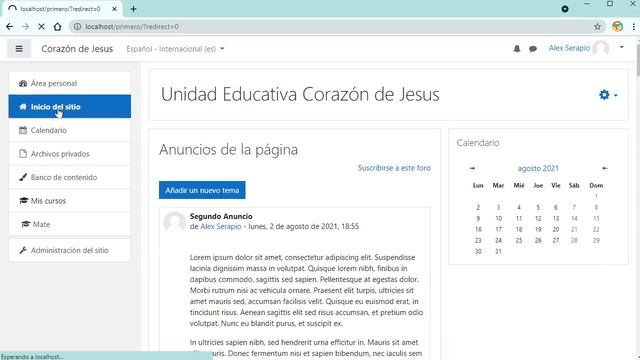Go to Área personal

click(x=70, y=83)
